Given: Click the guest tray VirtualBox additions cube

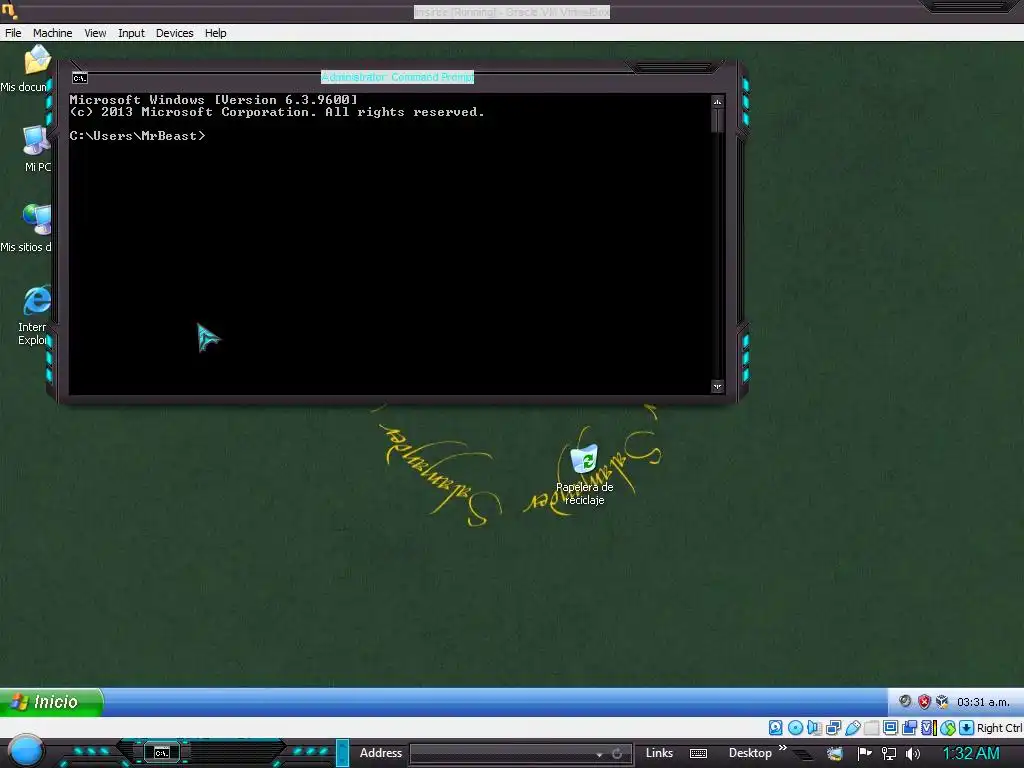Looking at the screenshot, I should pos(942,702).
